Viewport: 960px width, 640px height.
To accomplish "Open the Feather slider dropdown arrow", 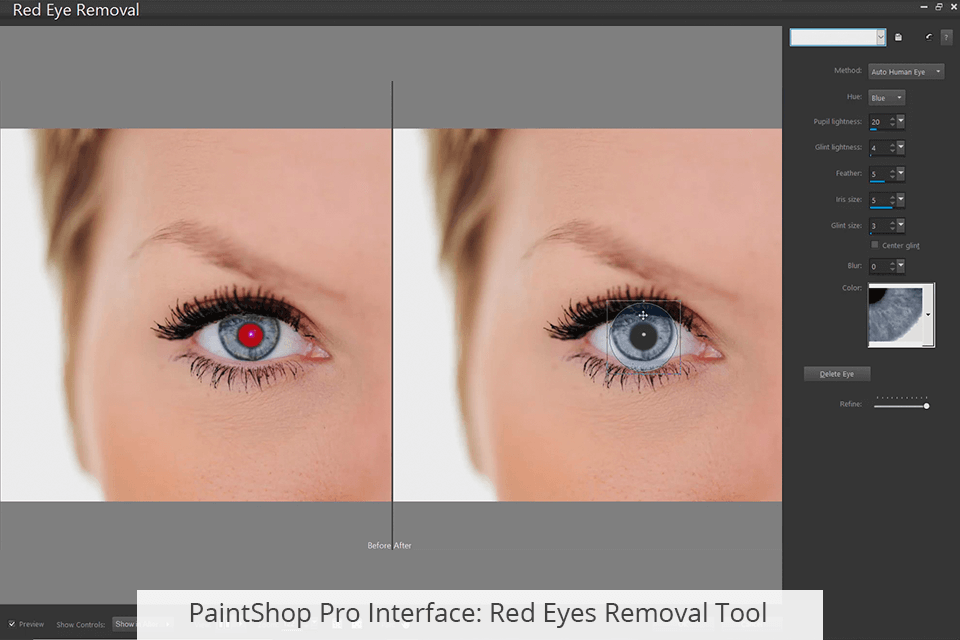I will point(901,173).
